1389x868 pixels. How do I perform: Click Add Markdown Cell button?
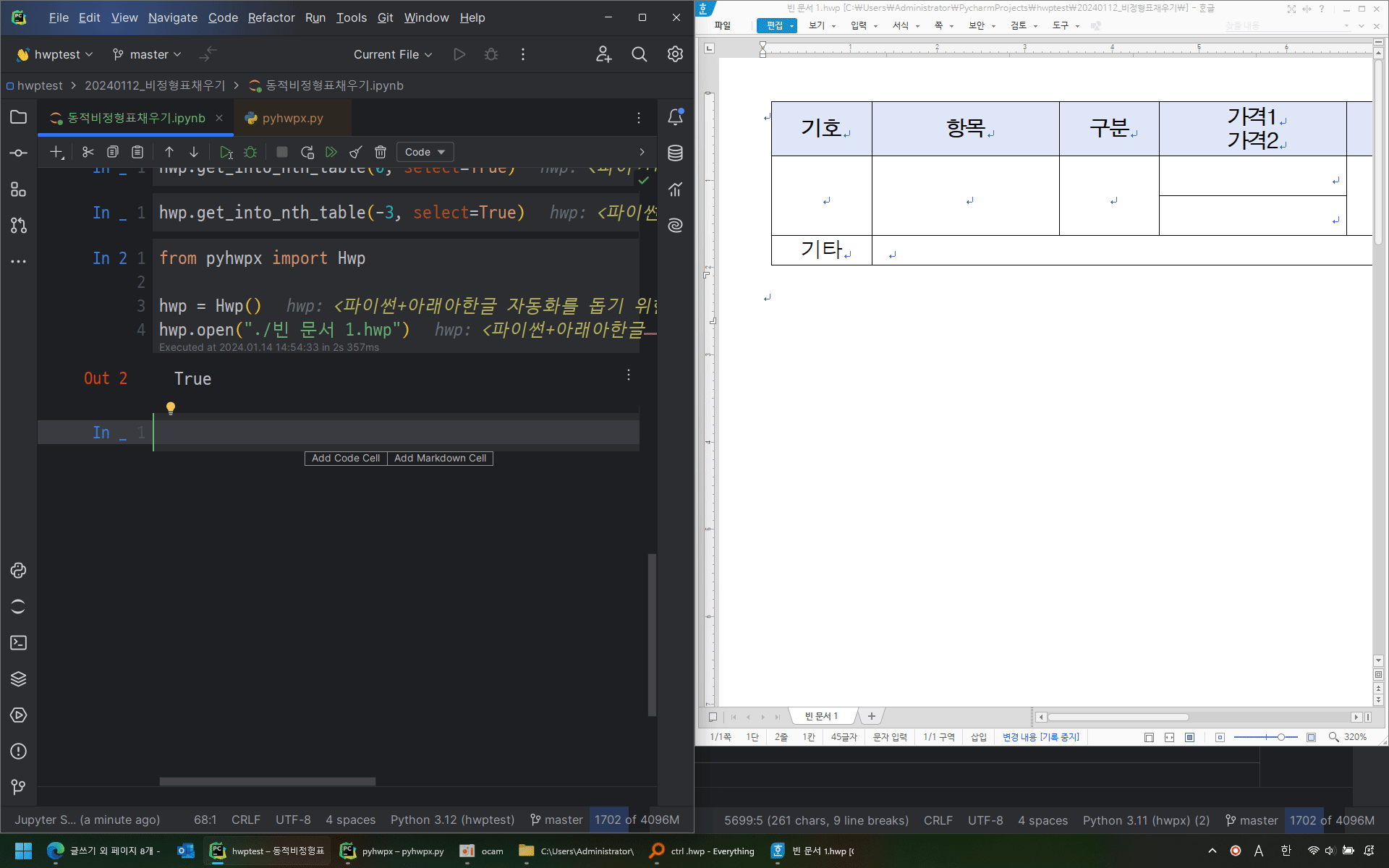coord(440,458)
